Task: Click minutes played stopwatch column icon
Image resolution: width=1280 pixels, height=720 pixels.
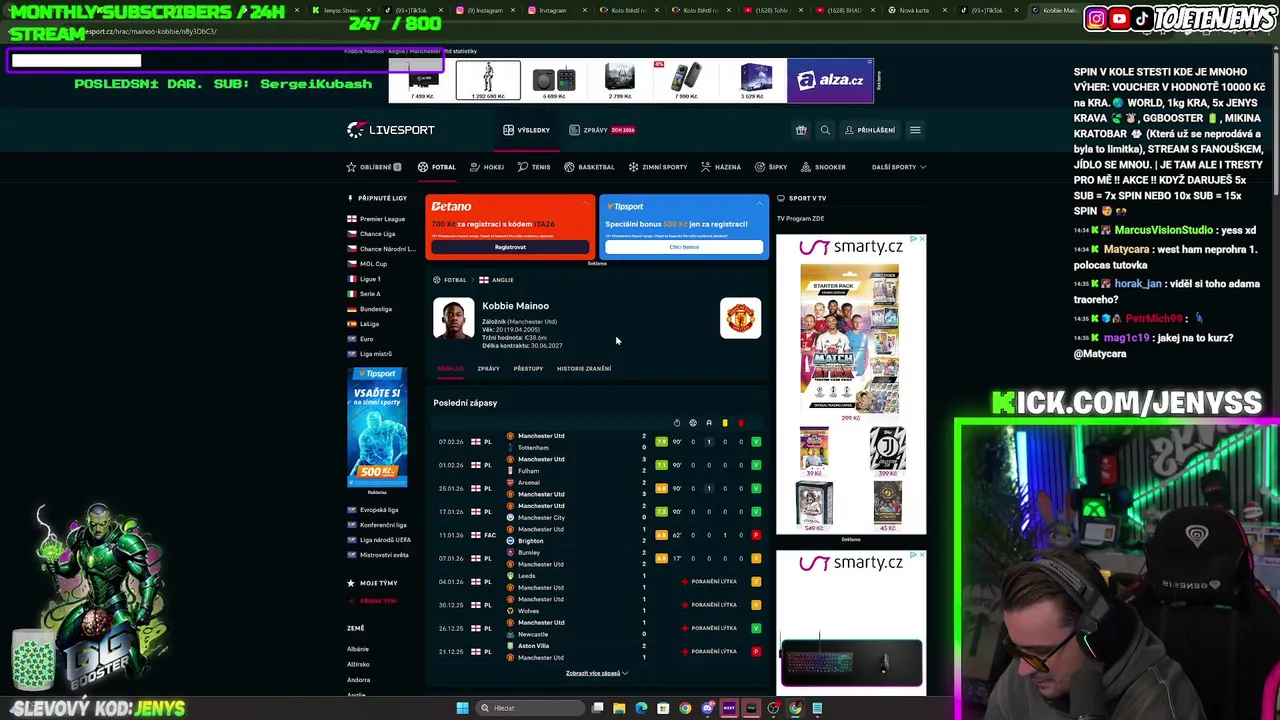Action: click(x=677, y=423)
